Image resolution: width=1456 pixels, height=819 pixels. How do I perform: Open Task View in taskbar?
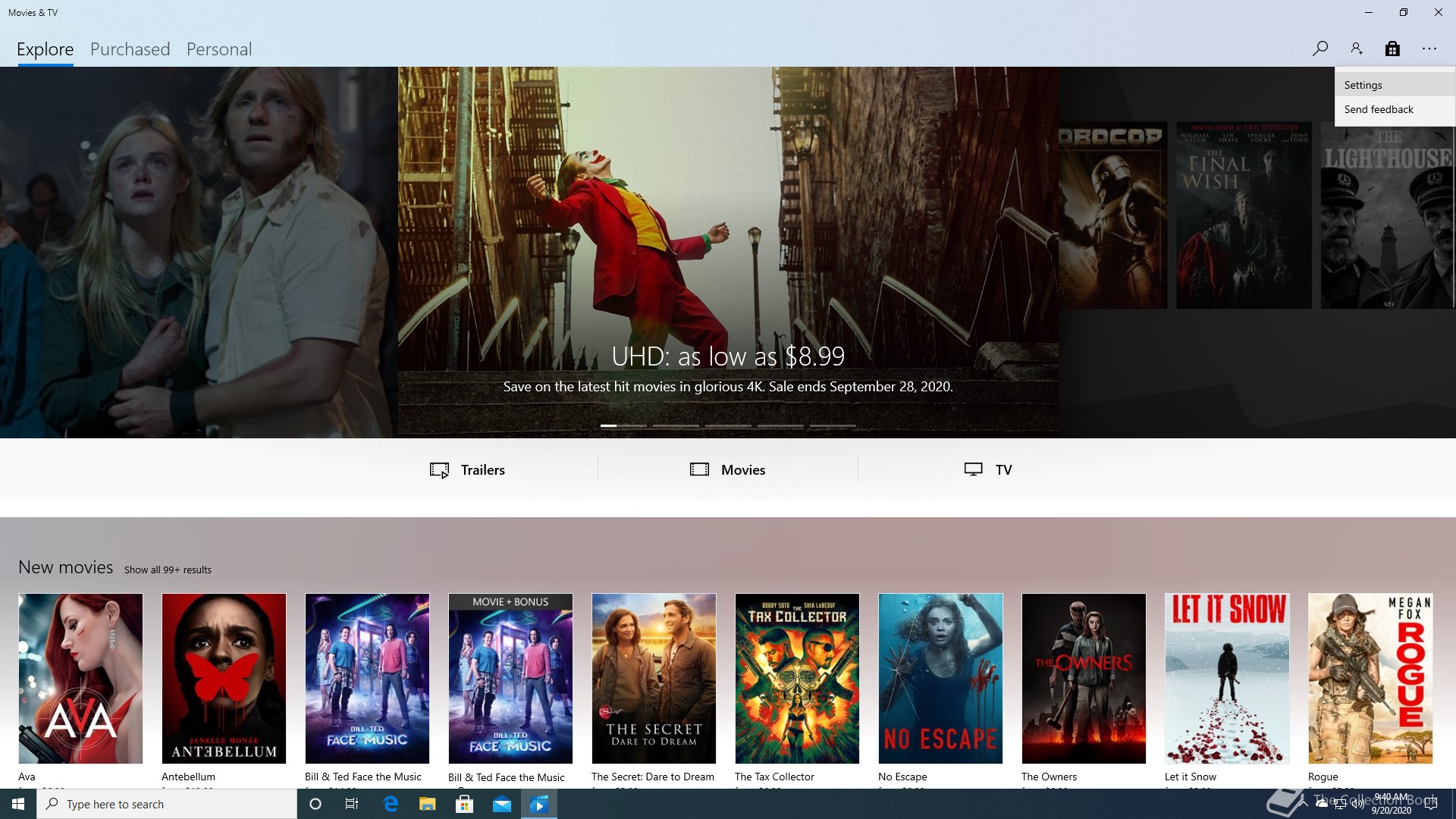[x=352, y=804]
